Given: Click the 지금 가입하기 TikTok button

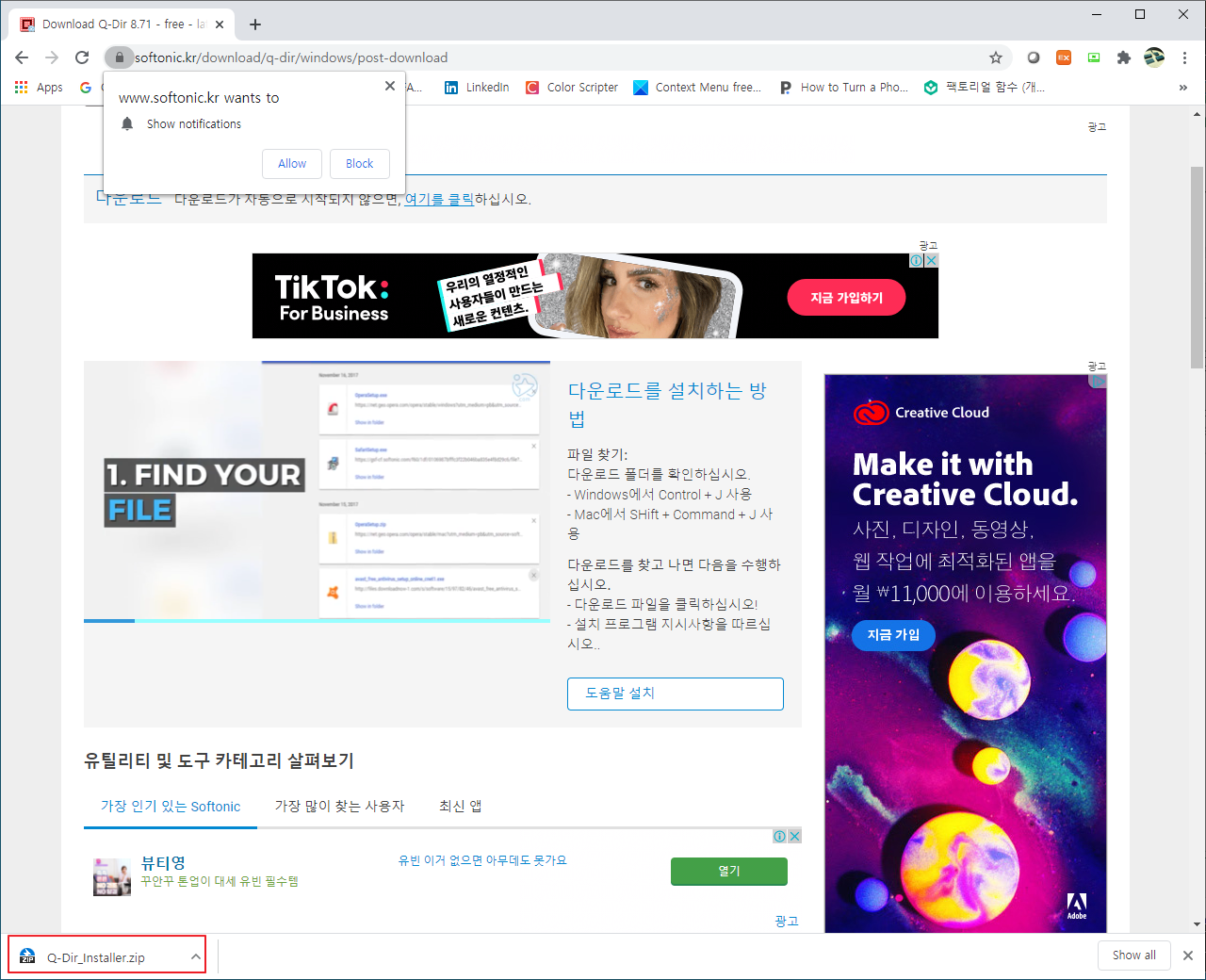Looking at the screenshot, I should pyautogui.click(x=846, y=298).
